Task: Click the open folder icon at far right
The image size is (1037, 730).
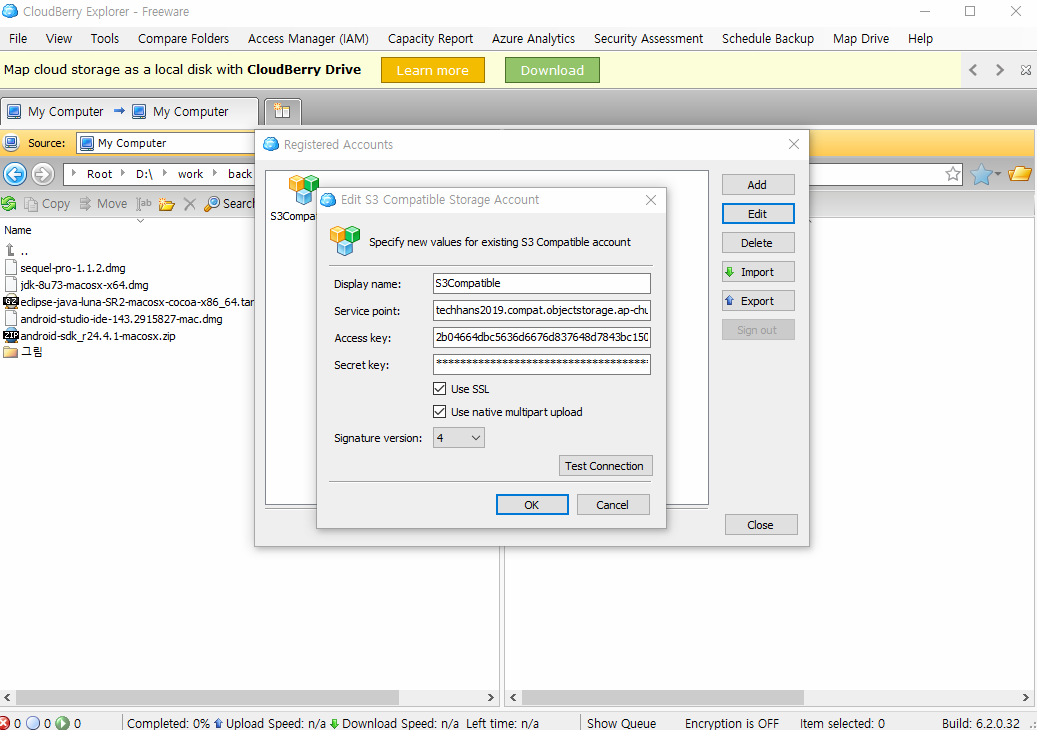Action: (x=1020, y=174)
